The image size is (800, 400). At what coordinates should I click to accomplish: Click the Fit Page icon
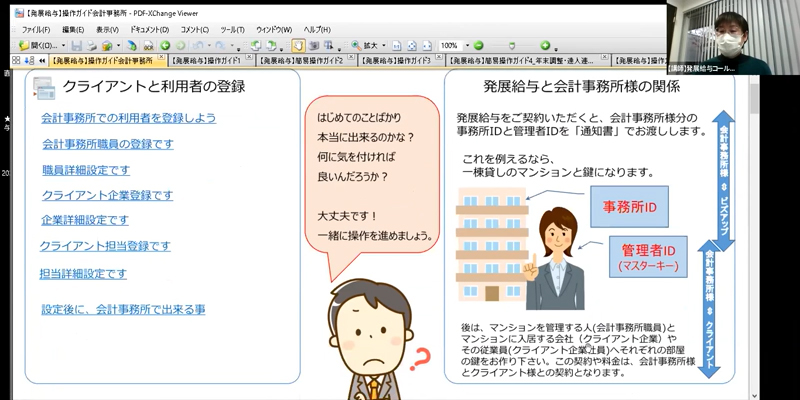[x=412, y=46]
